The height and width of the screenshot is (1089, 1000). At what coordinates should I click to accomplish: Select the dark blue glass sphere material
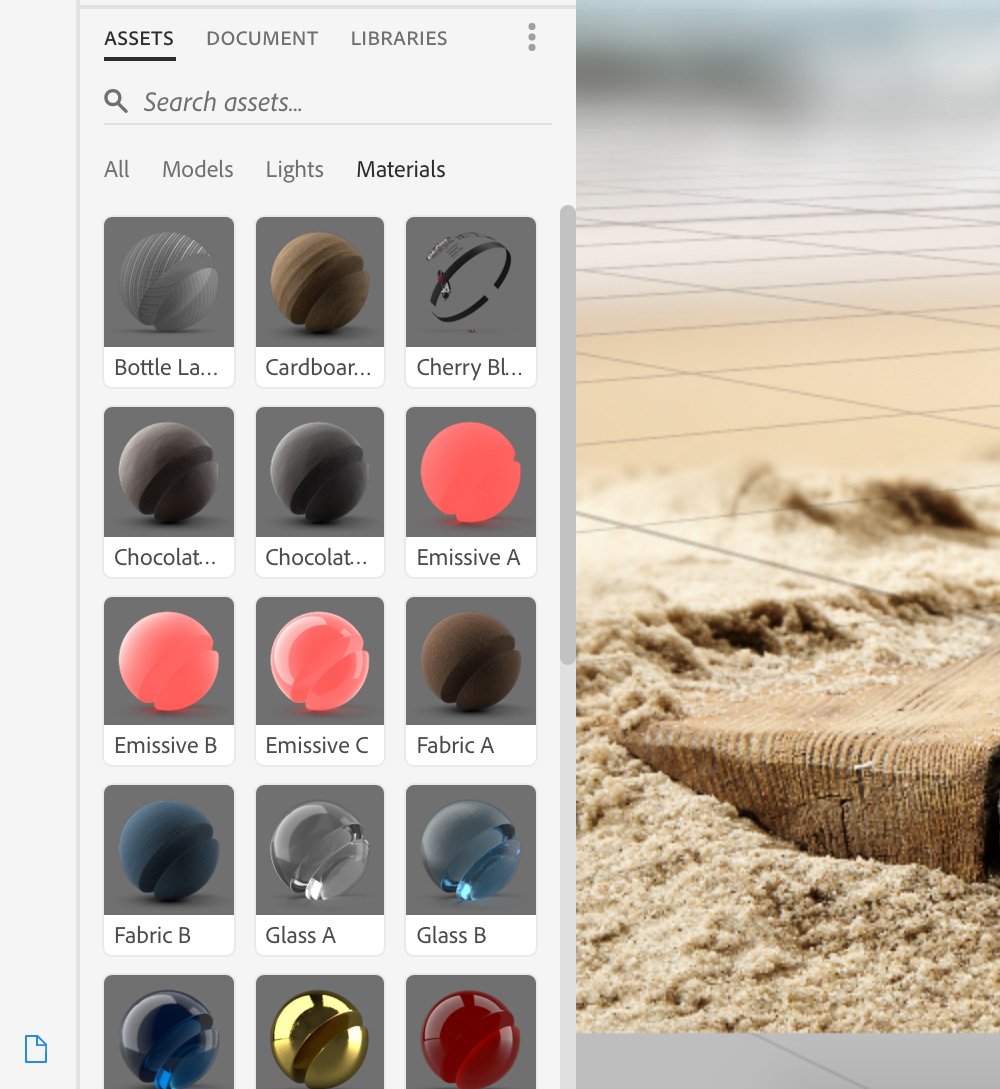coord(169,1032)
